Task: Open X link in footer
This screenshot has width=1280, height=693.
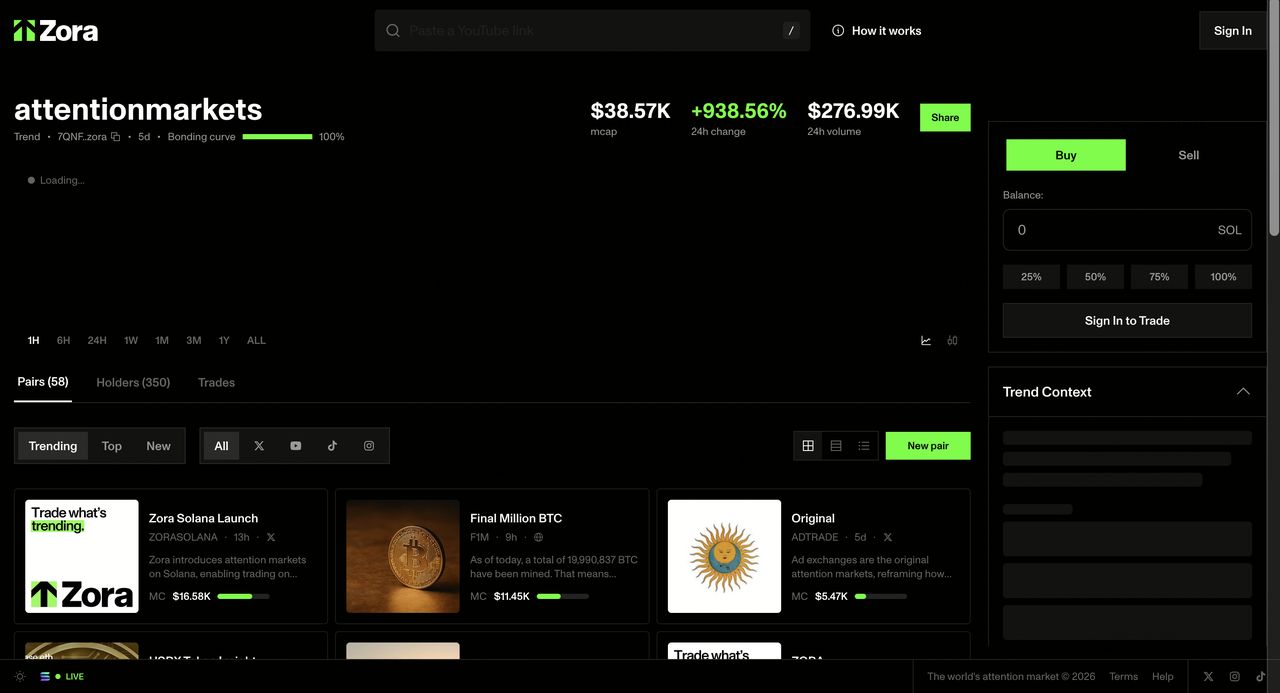Action: (1208, 677)
